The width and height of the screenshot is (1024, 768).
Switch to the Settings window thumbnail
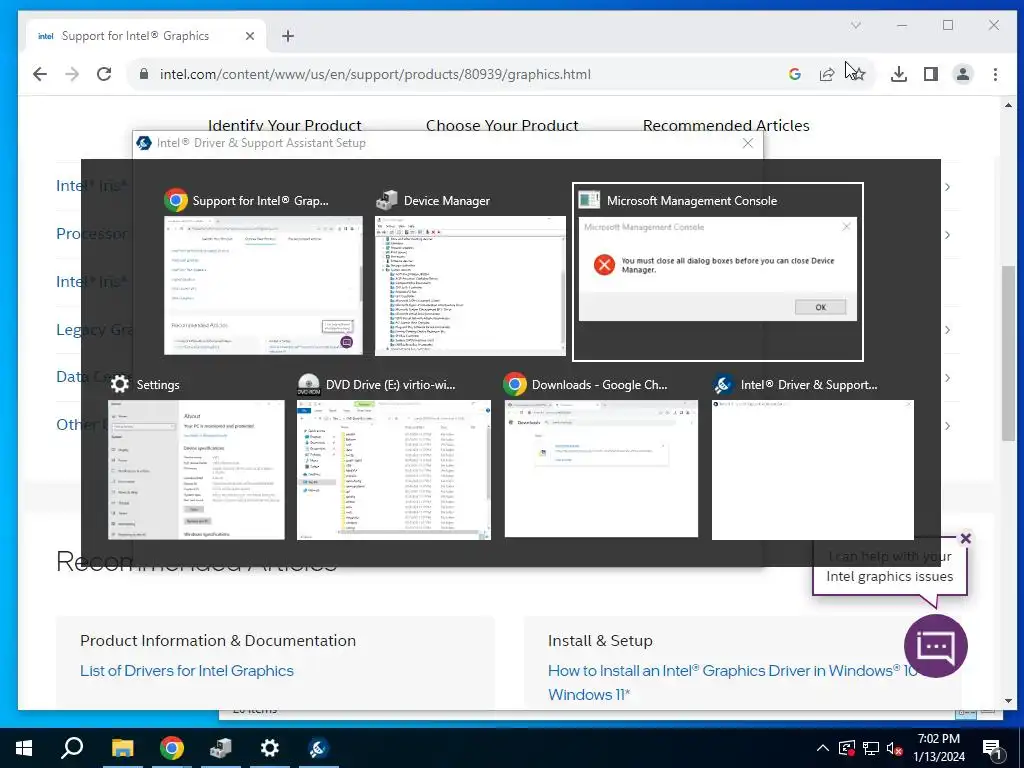[x=196, y=470]
